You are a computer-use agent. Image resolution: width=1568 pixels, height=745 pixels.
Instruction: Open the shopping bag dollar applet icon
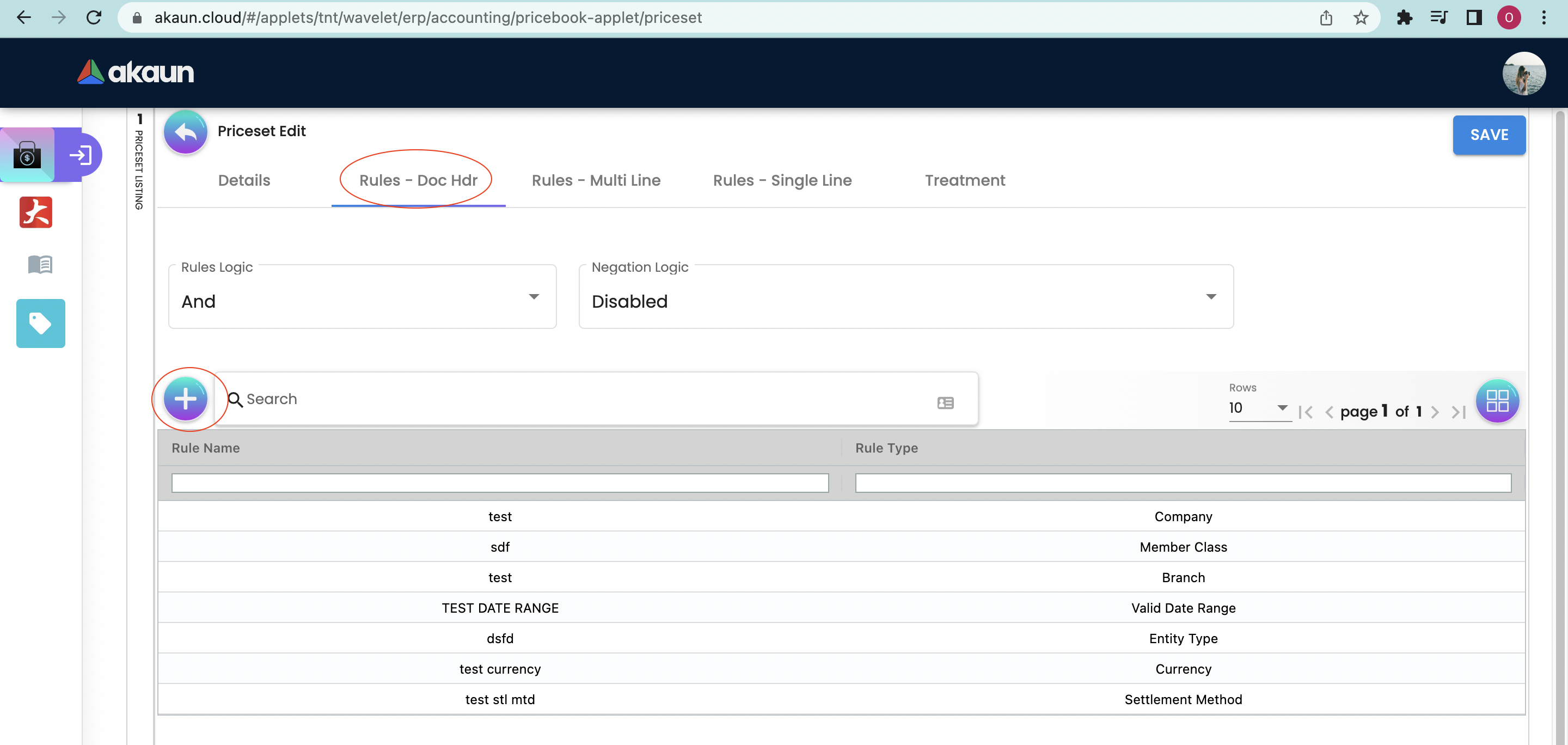27,155
